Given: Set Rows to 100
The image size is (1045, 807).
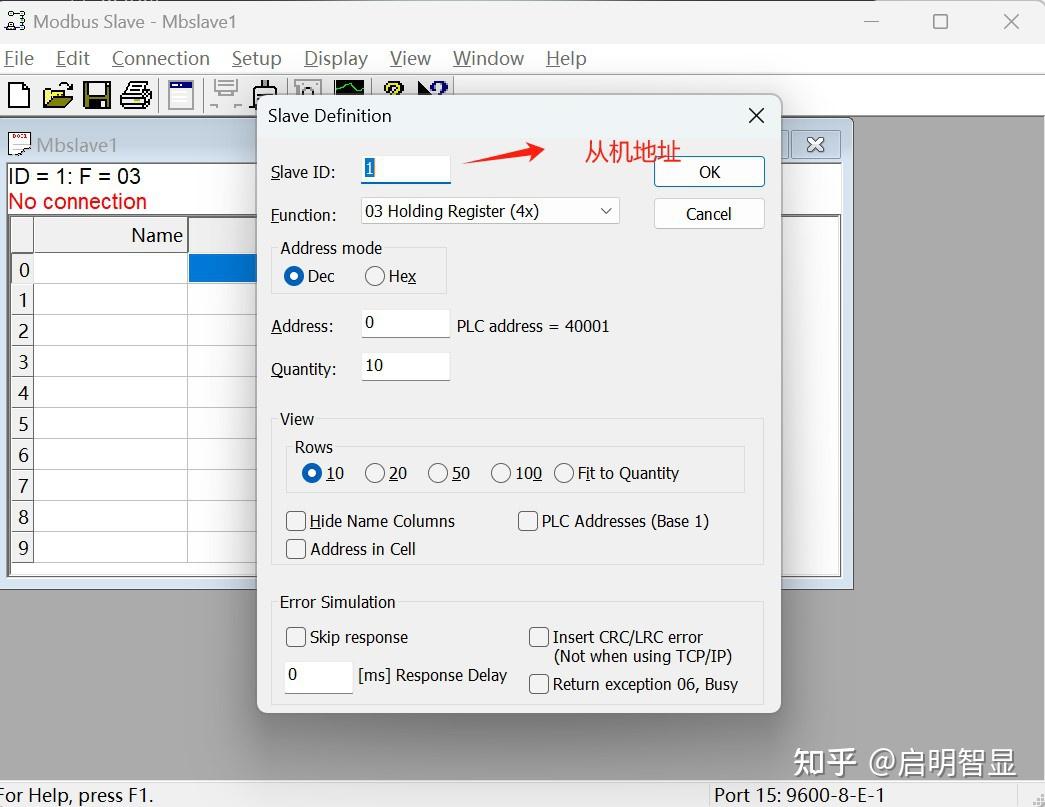Looking at the screenshot, I should tap(501, 473).
